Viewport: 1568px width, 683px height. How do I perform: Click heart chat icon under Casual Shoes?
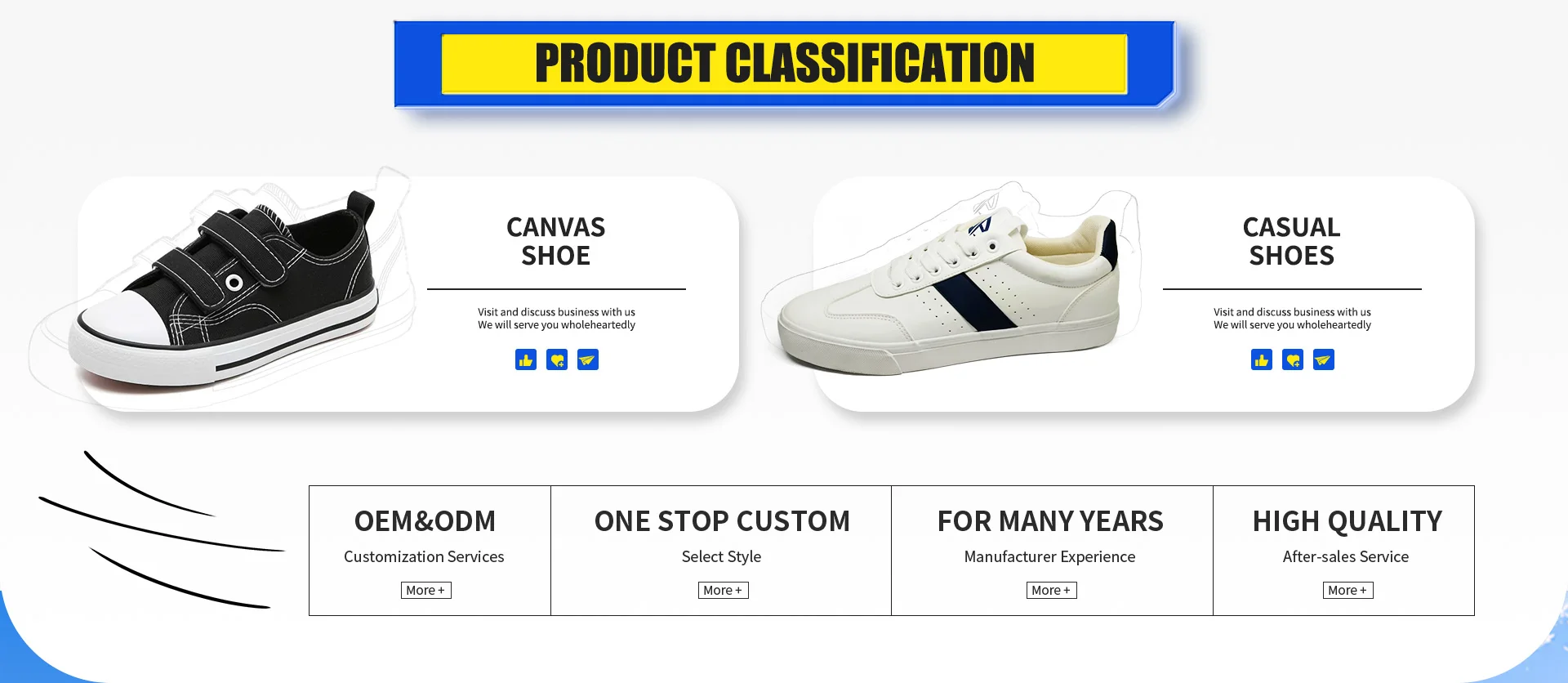pyautogui.click(x=1293, y=359)
